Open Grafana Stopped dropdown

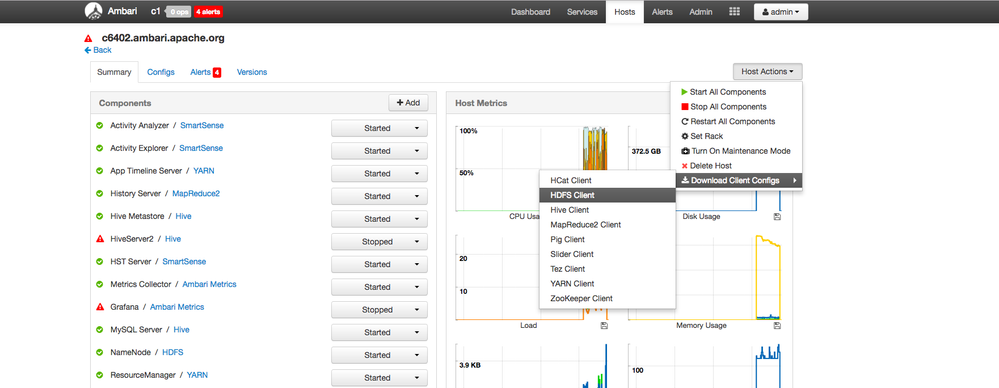click(x=379, y=310)
